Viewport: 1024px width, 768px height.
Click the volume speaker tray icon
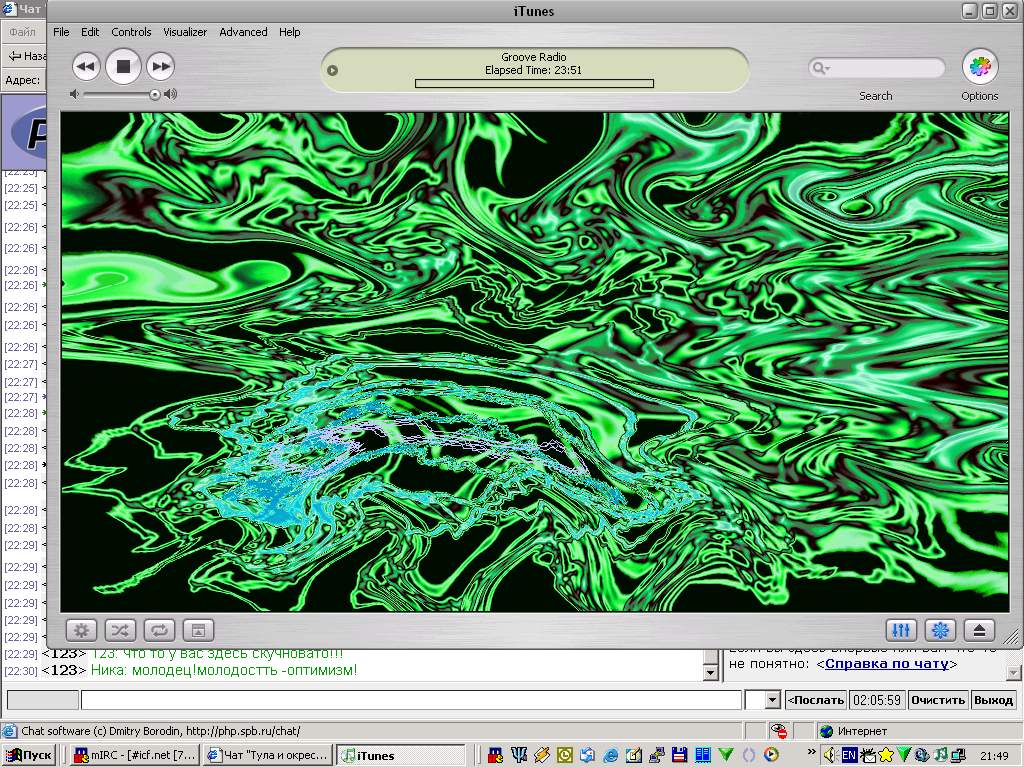point(831,756)
